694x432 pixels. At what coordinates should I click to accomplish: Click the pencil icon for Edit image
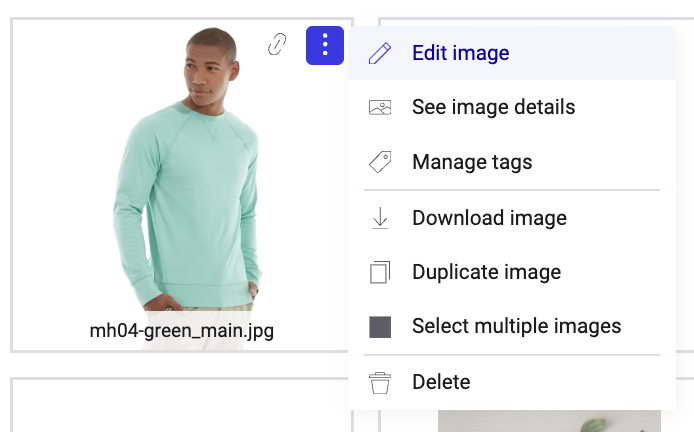(380, 53)
